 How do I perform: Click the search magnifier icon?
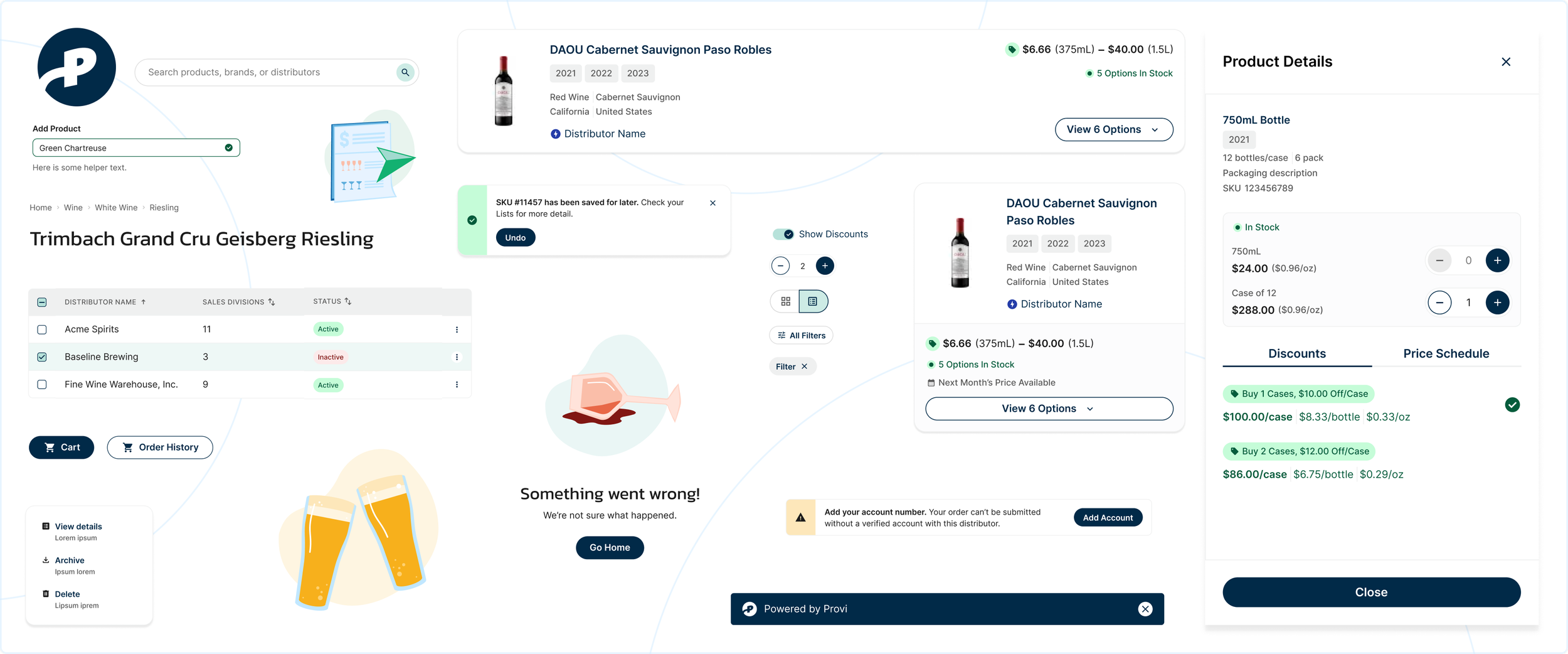coord(405,72)
